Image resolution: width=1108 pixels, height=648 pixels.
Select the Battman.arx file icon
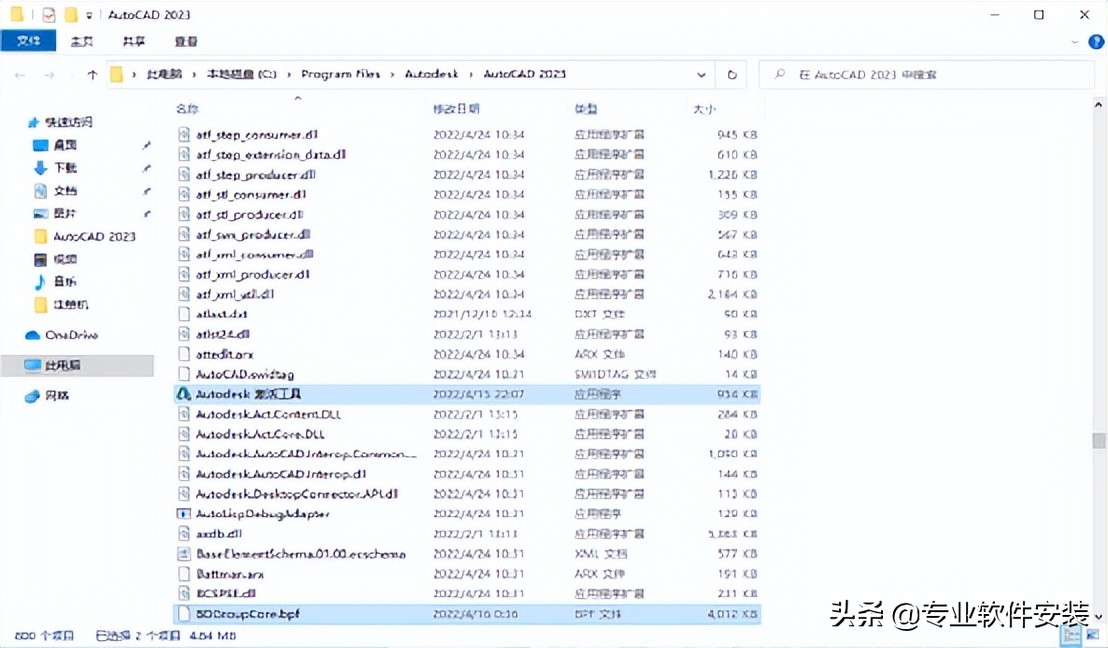184,574
